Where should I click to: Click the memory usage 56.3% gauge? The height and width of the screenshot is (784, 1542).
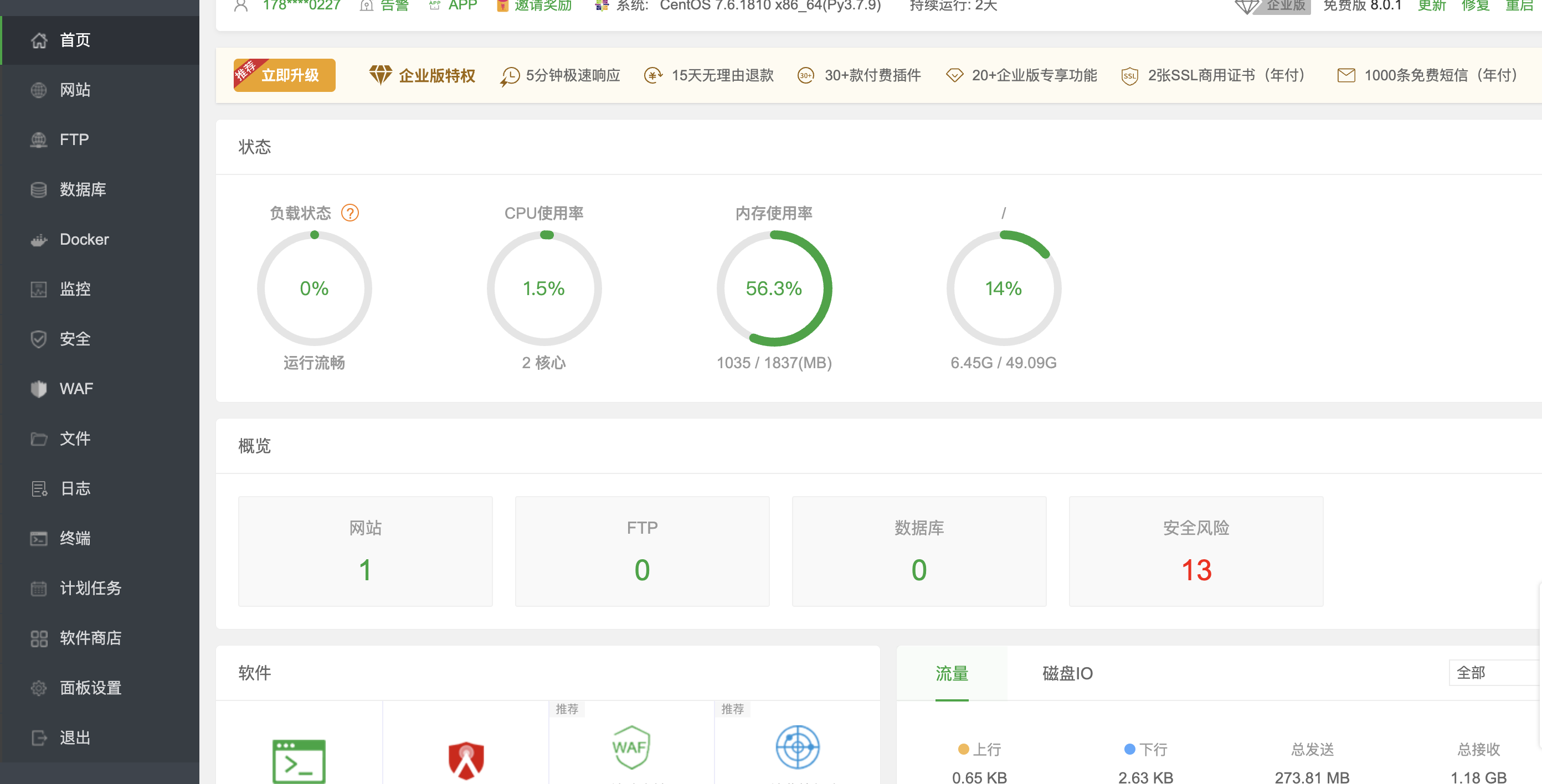coord(773,288)
